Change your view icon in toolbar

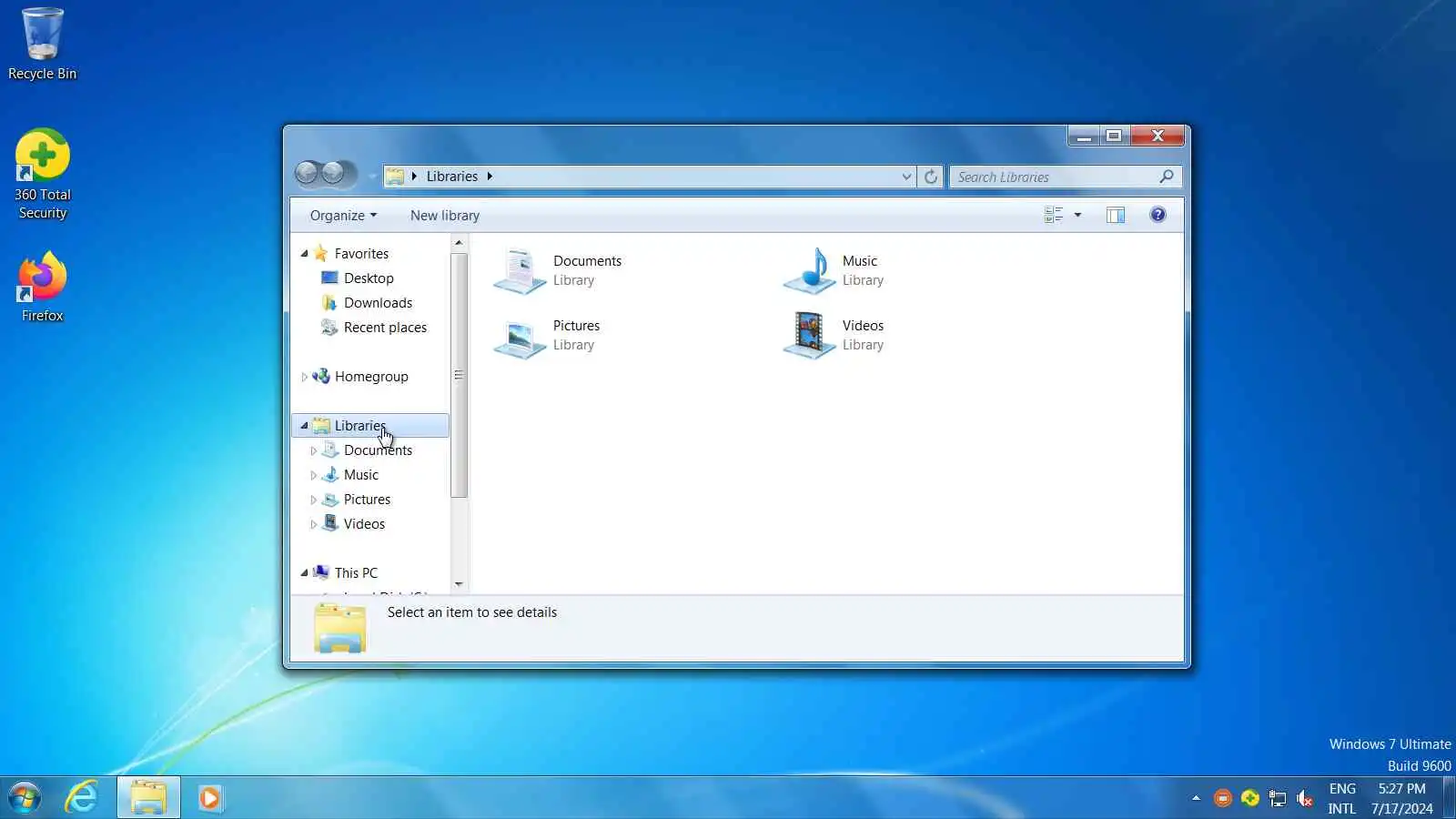(x=1054, y=215)
